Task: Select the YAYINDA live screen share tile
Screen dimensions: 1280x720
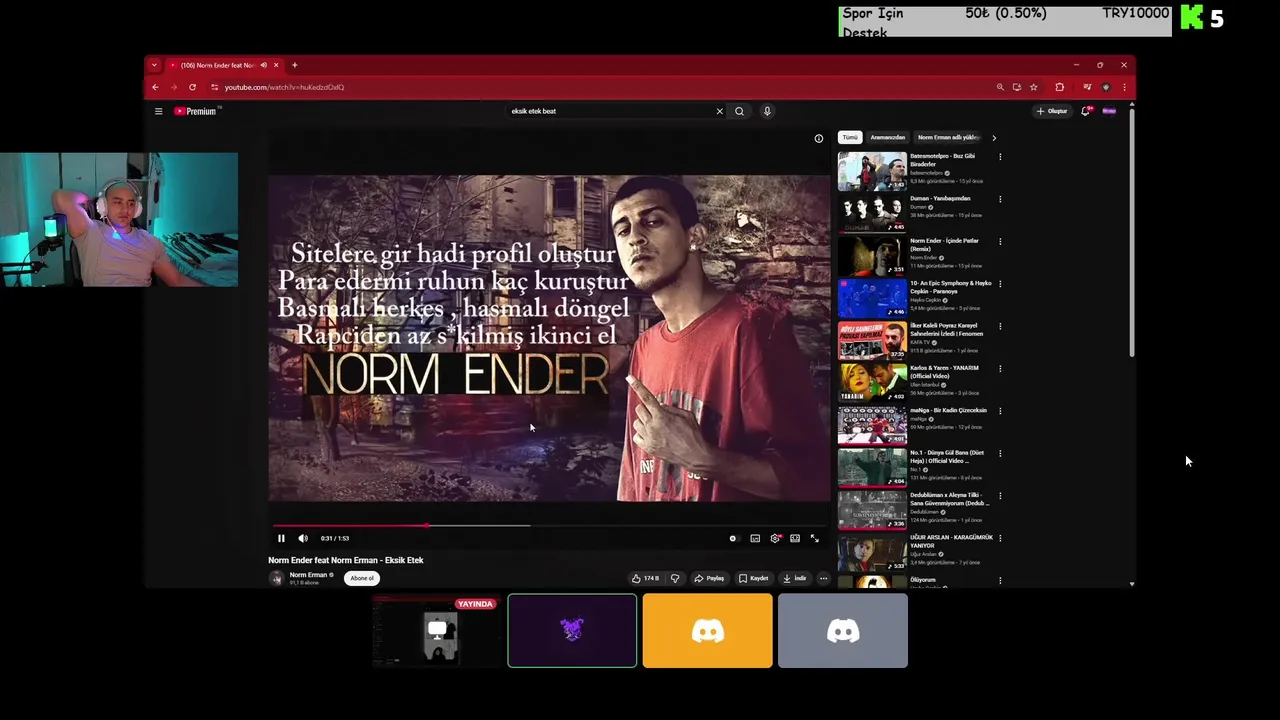Action: 436,631
